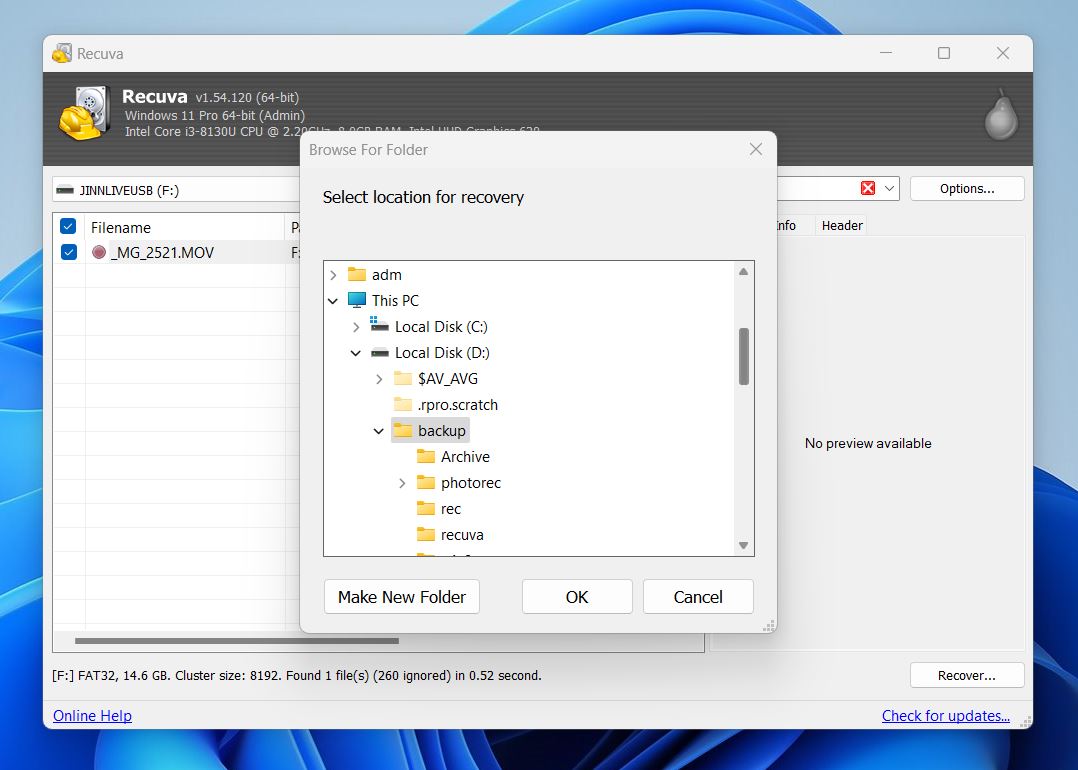1078x770 pixels.
Task: Expand the adm tree node
Action: coord(333,275)
